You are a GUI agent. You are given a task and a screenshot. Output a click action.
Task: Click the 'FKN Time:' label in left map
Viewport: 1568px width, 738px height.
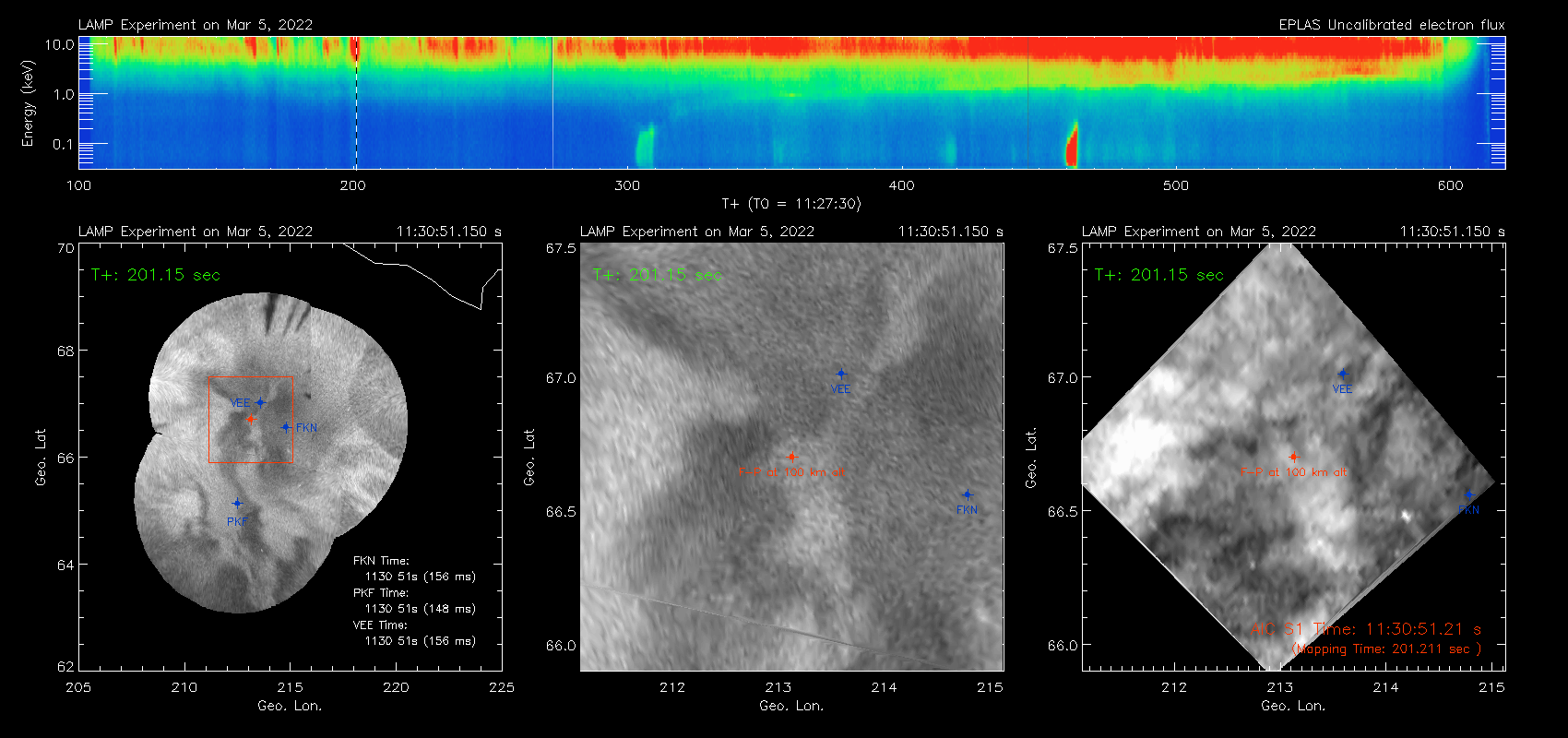coord(381,561)
